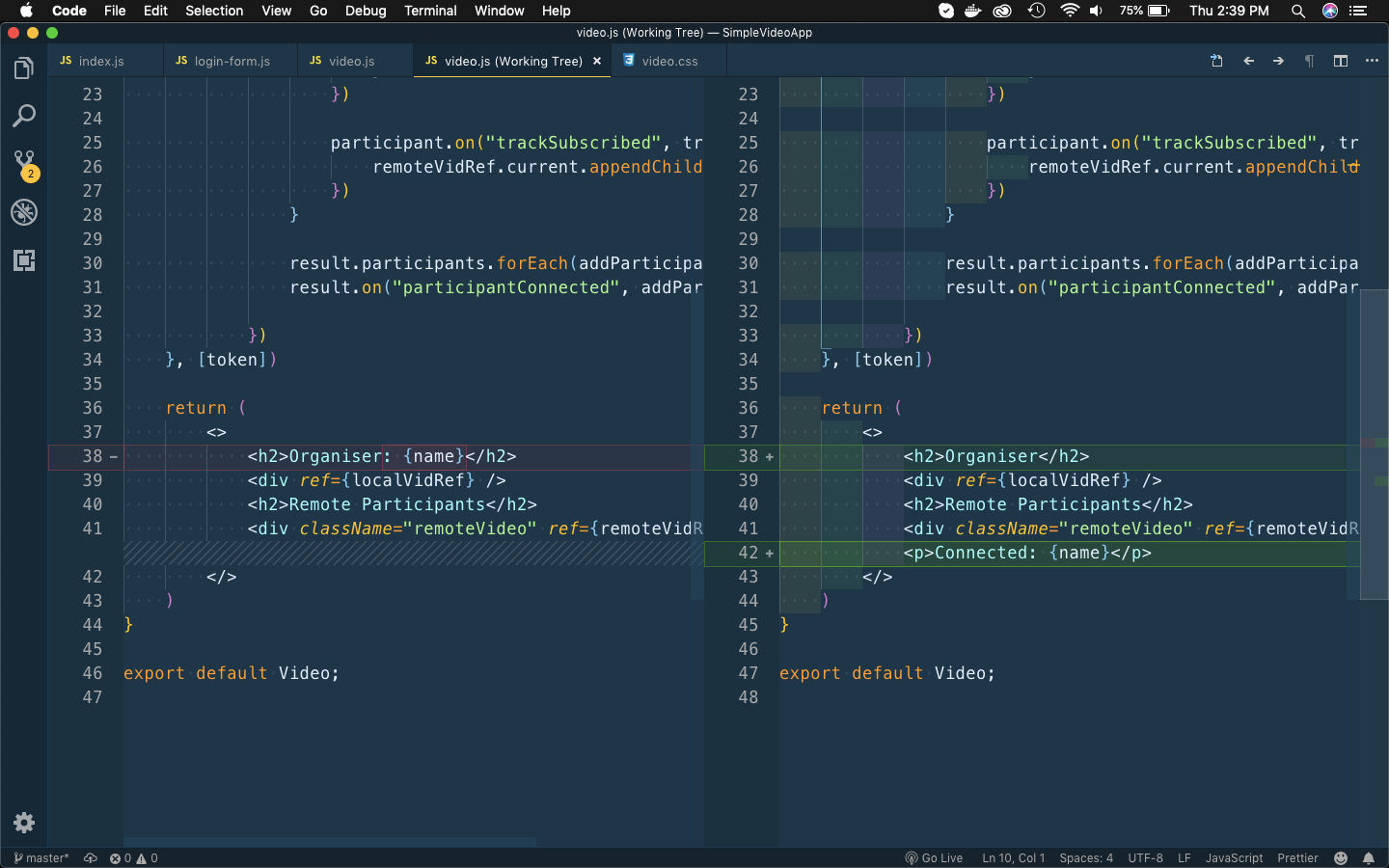Open the Wi-Fi menu bar icon
This screenshot has width=1389, height=868.
(1069, 11)
